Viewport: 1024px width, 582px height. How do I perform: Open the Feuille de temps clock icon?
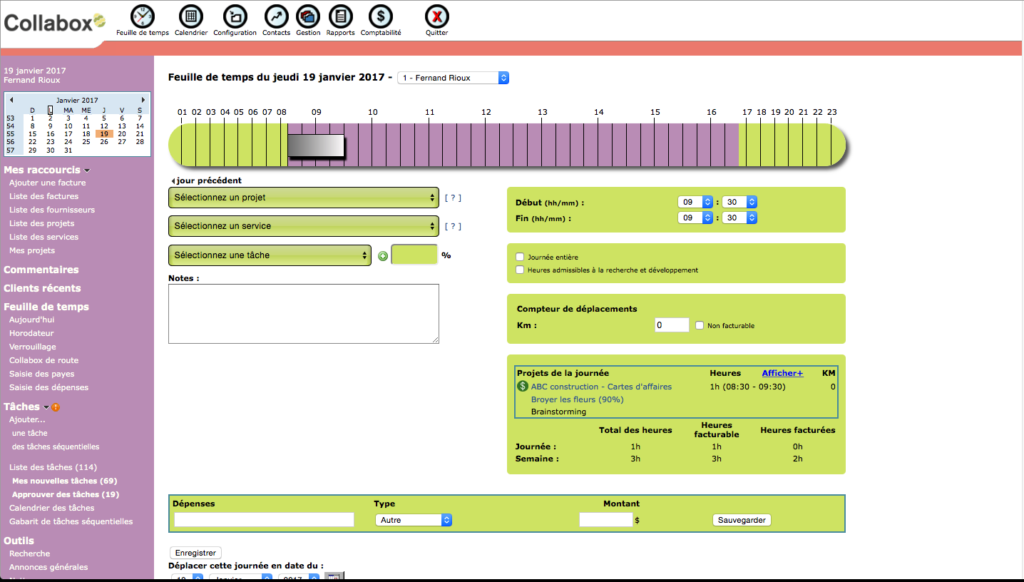click(143, 16)
